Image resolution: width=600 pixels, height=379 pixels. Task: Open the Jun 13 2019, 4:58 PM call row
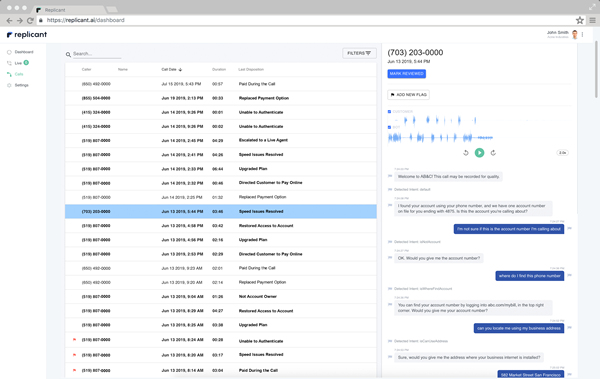pyautogui.click(x=221, y=225)
